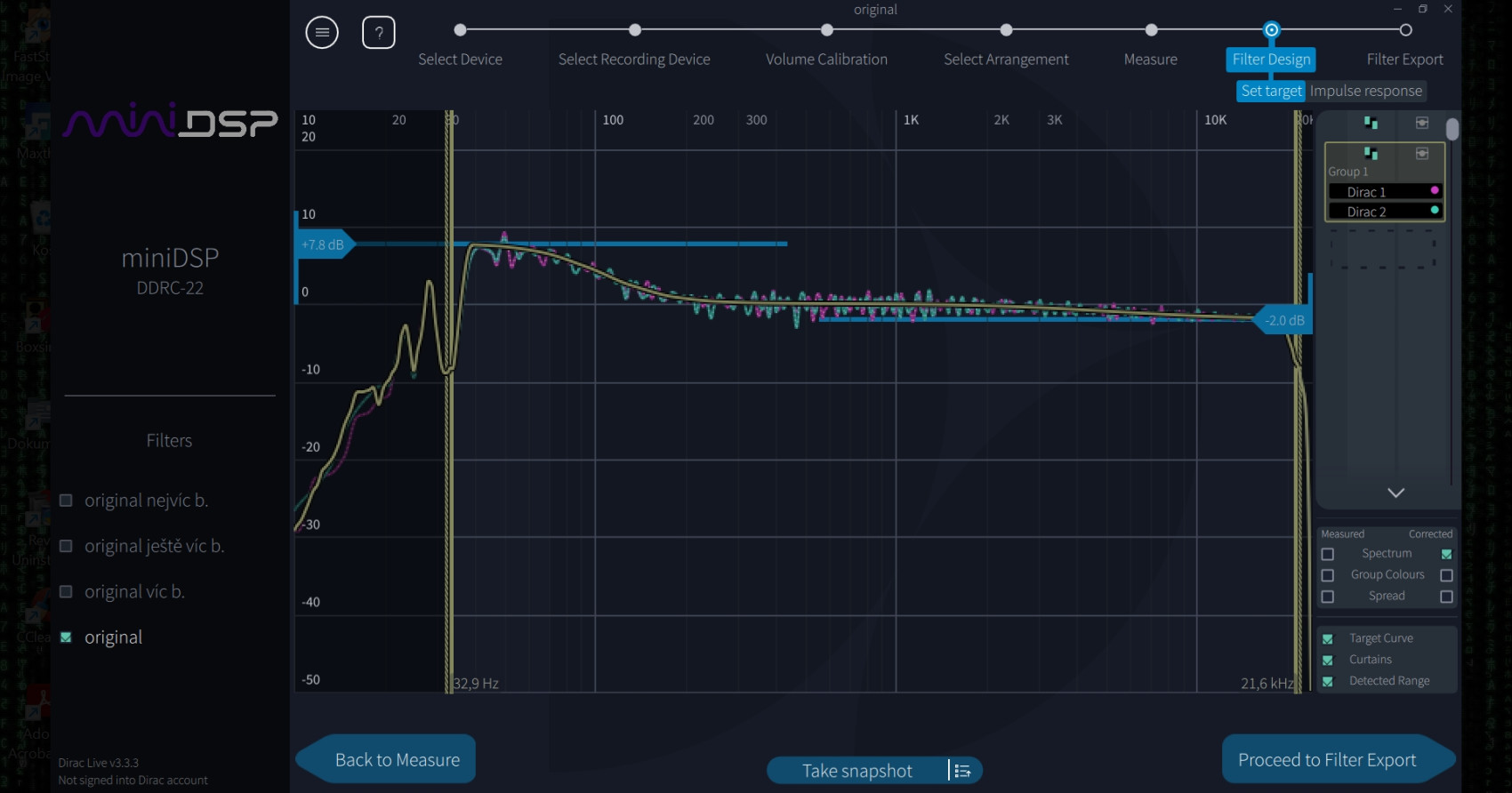Open the hamburger menu icon
This screenshot has width=1512, height=793.
click(322, 33)
